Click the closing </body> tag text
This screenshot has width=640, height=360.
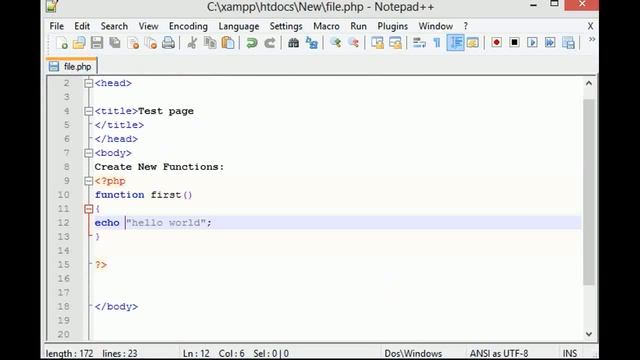point(116,307)
